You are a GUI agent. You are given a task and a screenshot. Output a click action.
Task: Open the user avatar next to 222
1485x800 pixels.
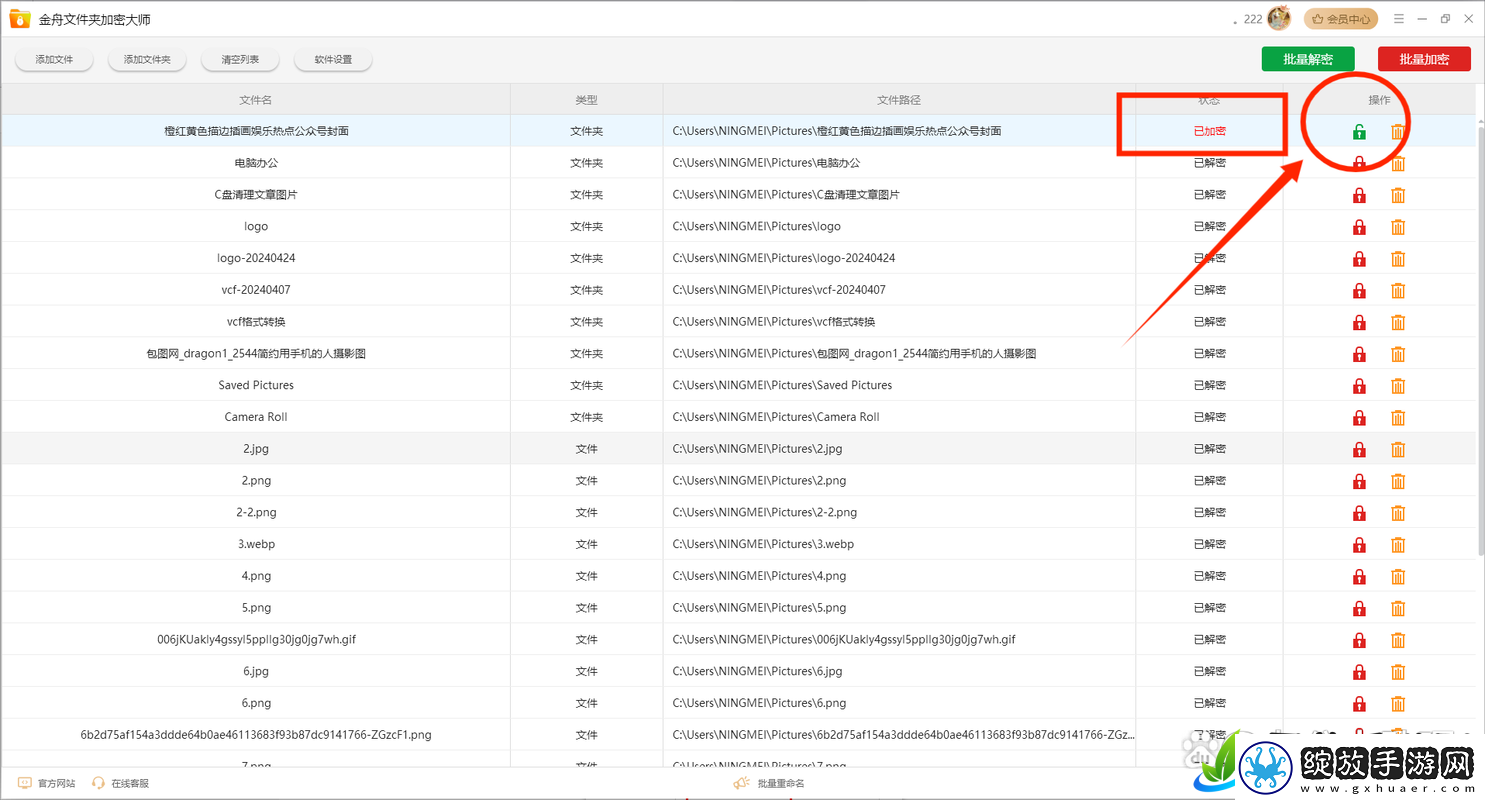[x=1279, y=18]
